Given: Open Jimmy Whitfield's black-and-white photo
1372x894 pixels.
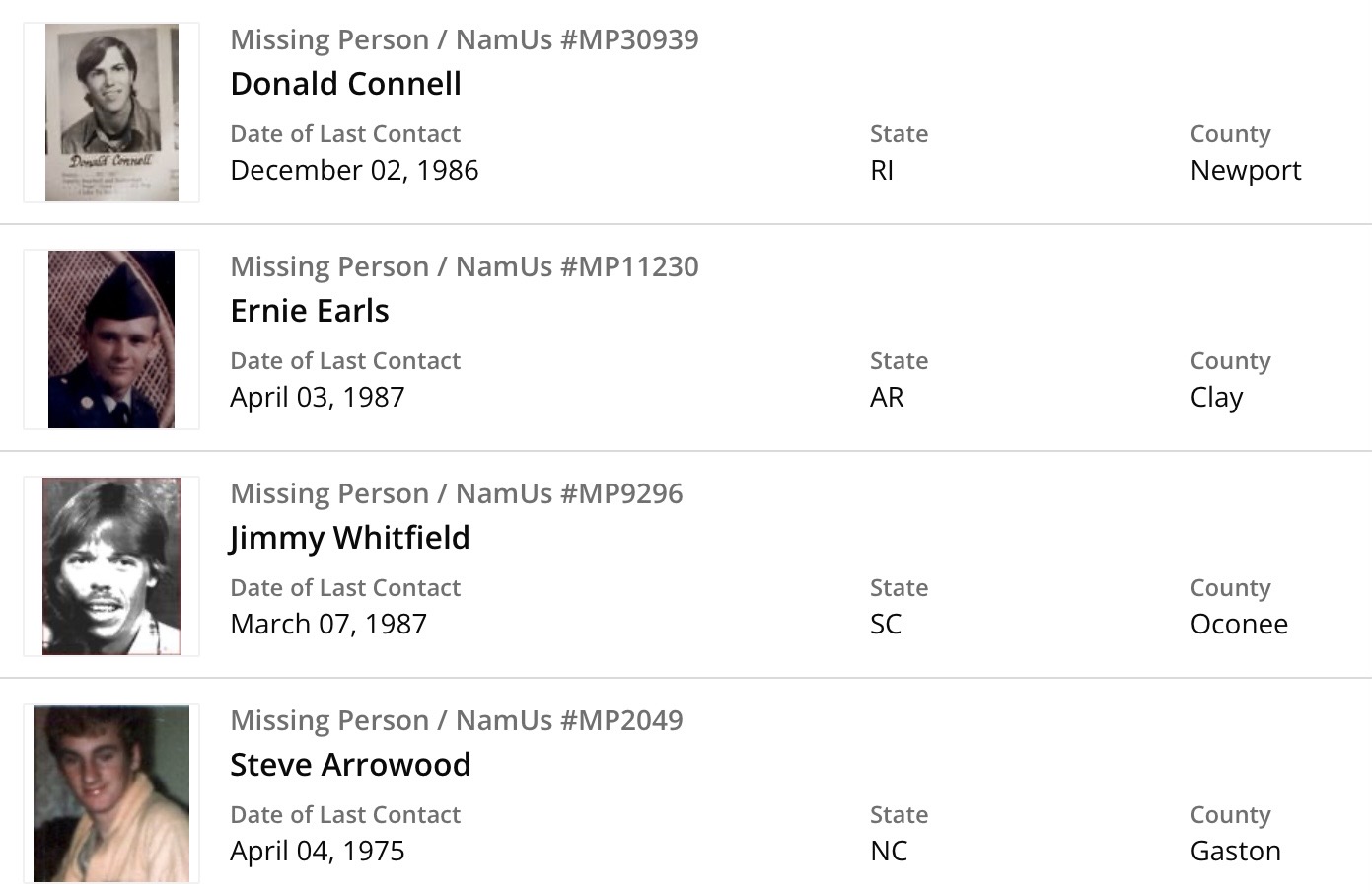Looking at the screenshot, I should click(x=111, y=566).
